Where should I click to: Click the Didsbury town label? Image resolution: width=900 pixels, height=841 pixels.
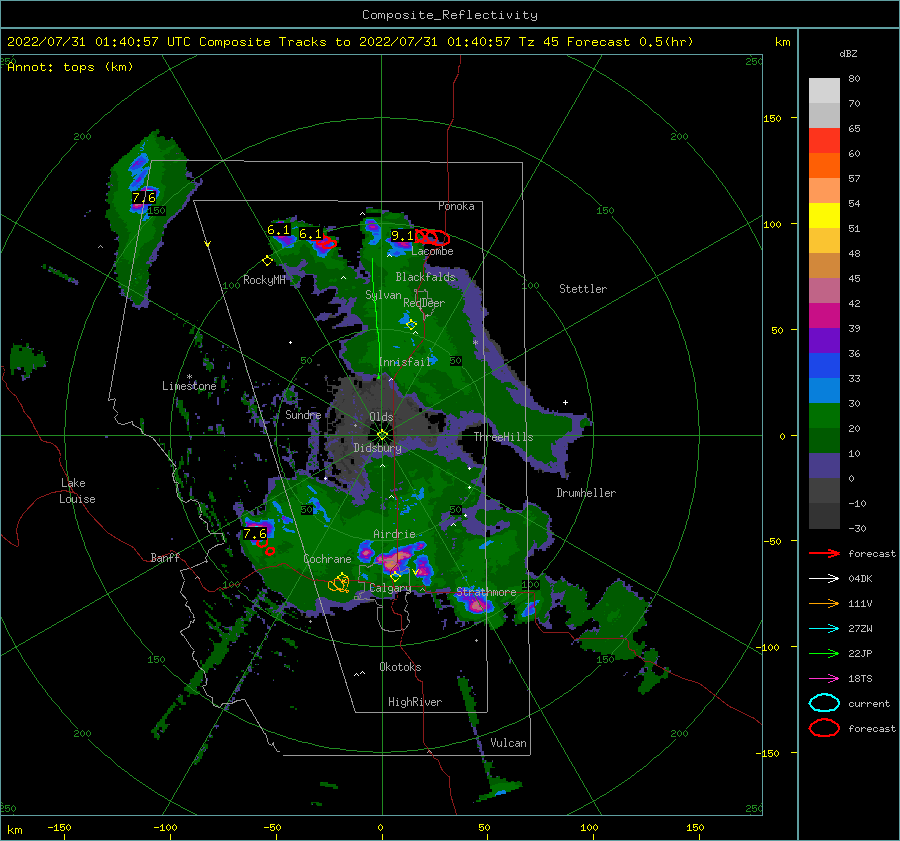tap(378, 448)
